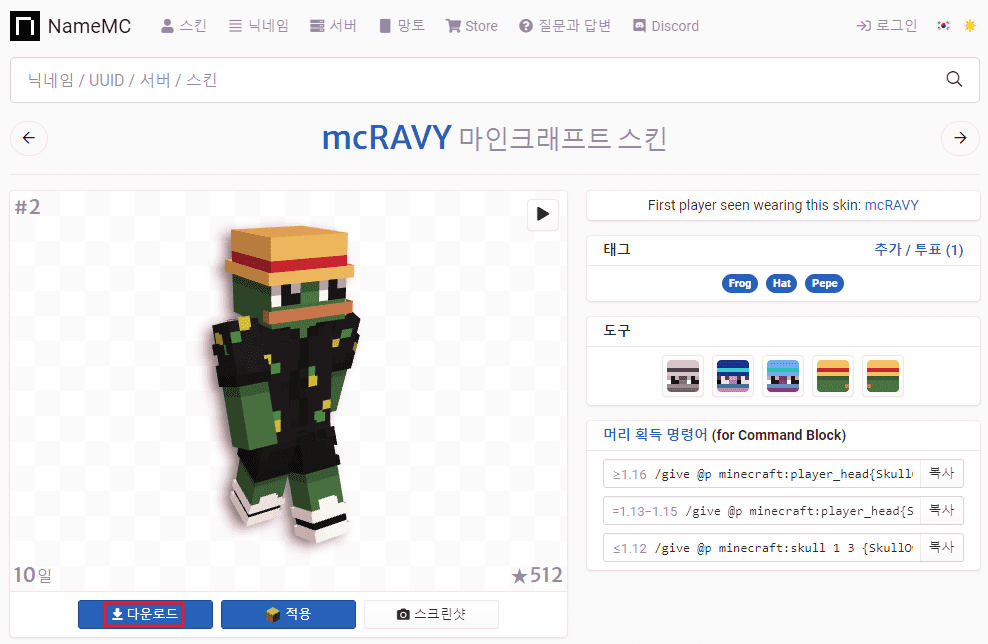
Task: Play the skin animation
Action: point(543,214)
